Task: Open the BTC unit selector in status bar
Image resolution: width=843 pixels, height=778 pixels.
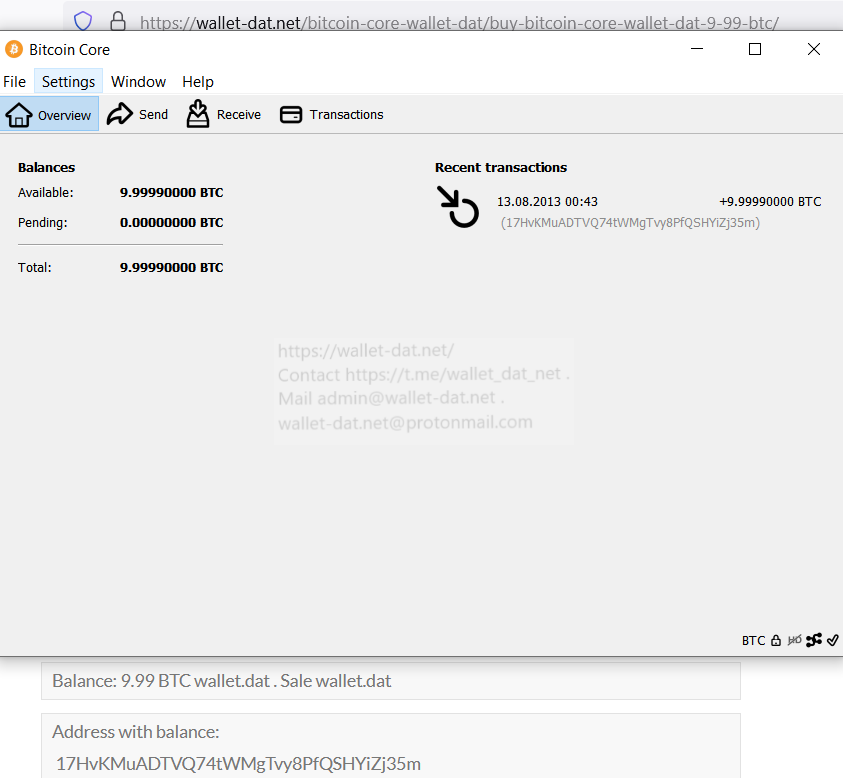Action: point(753,640)
